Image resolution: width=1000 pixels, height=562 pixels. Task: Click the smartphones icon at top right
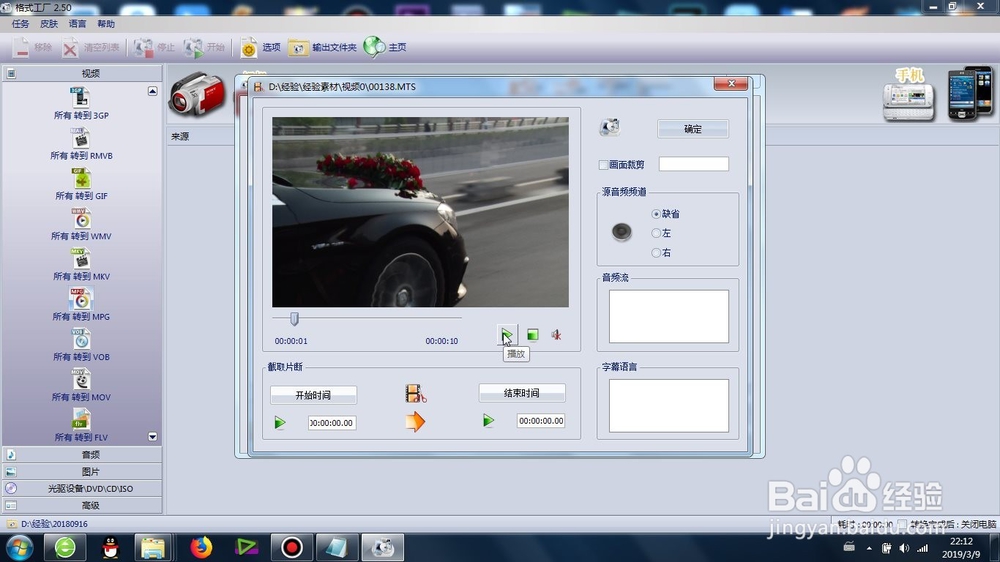tap(969, 94)
